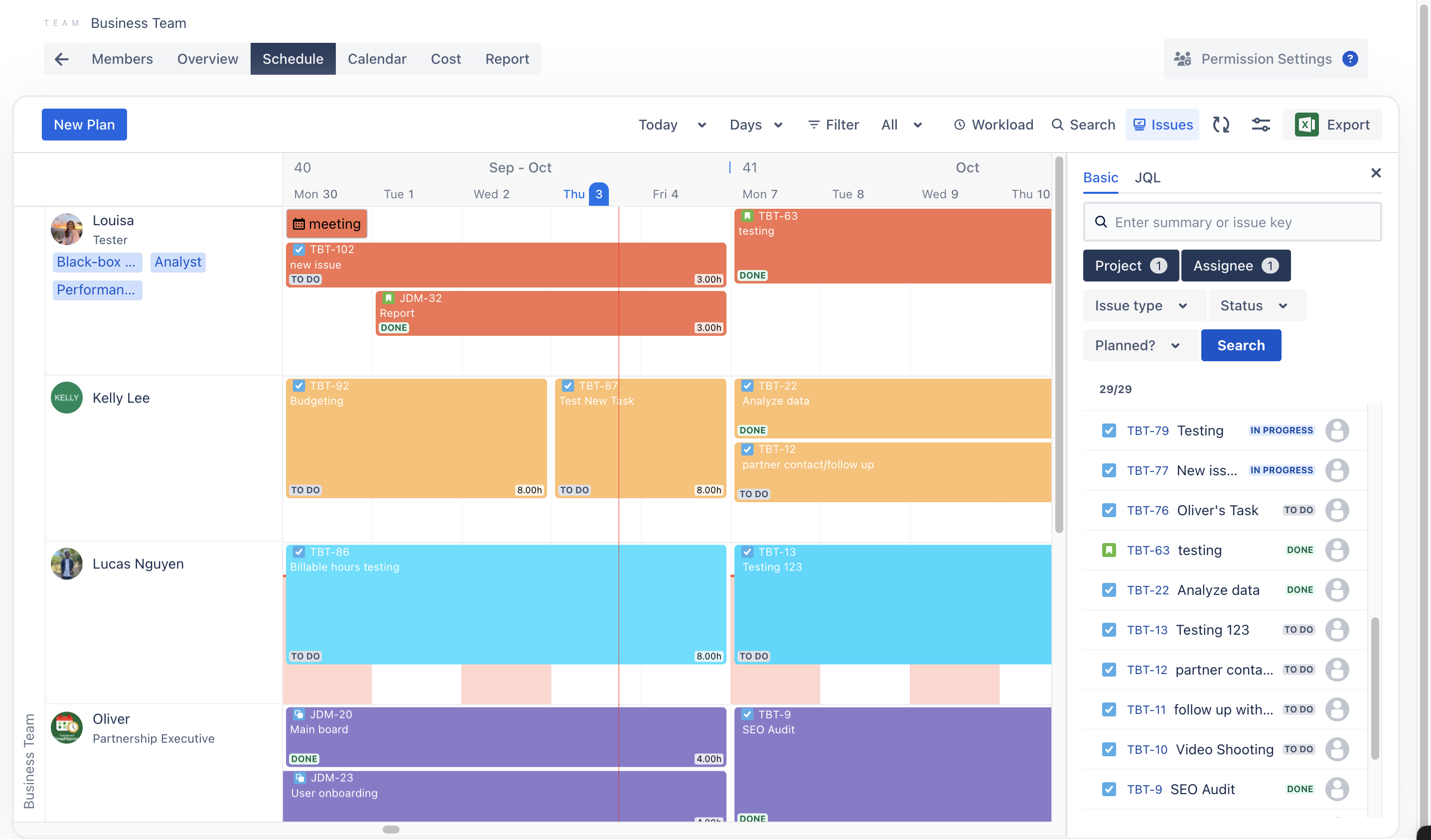Toggle the checkbox on TBT-102 new issue card
Viewport: 1431px width, 840px height.
click(x=298, y=249)
